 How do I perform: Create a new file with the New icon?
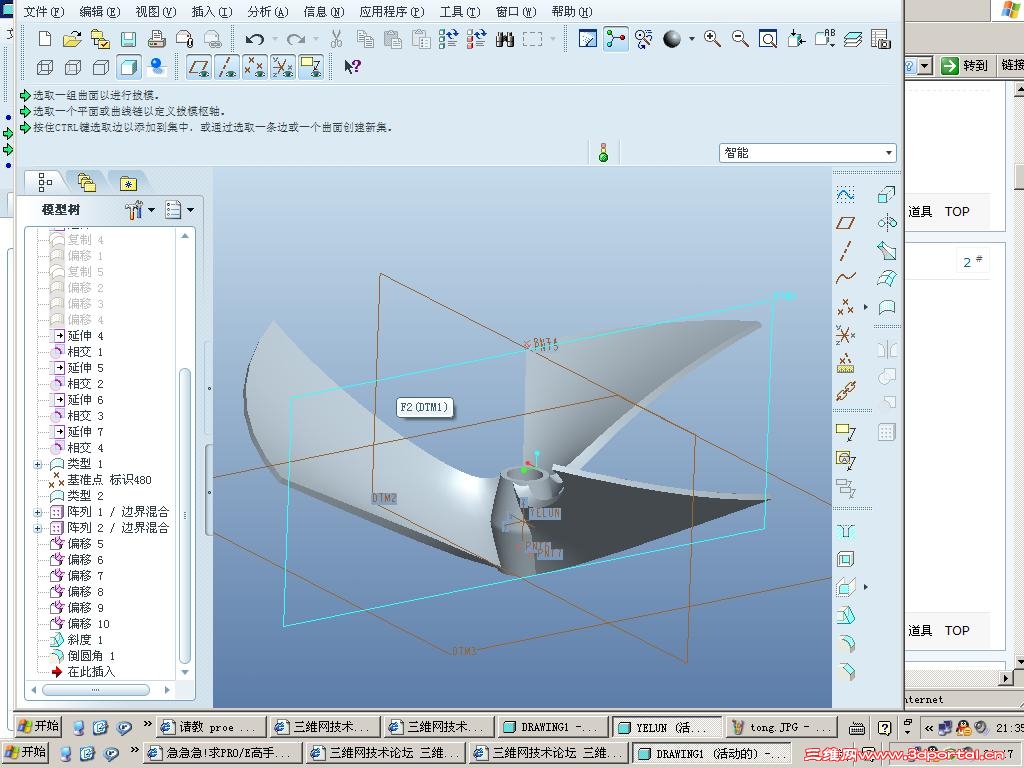pyautogui.click(x=44, y=39)
